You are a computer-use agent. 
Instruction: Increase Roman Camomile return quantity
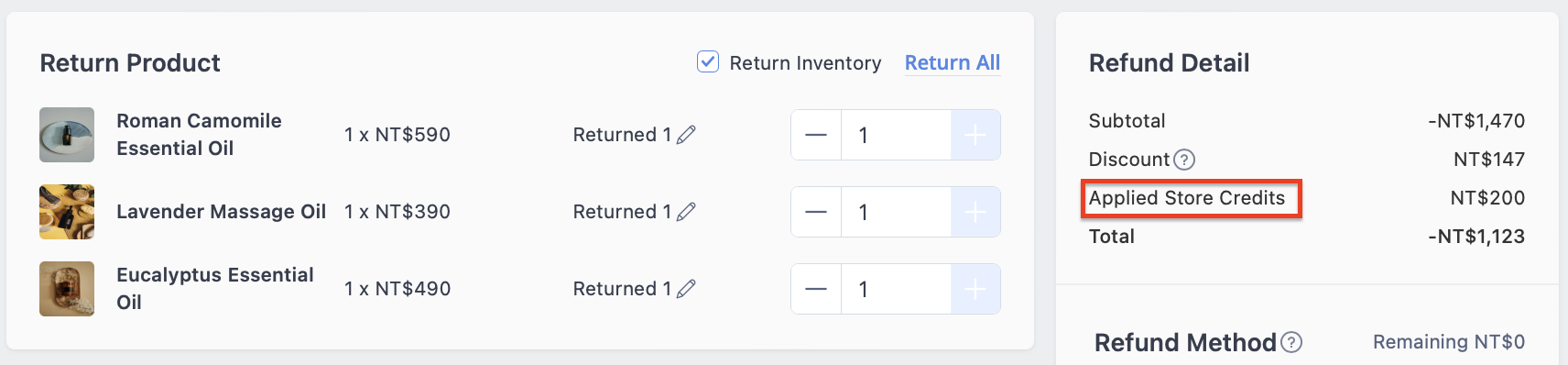click(x=975, y=135)
